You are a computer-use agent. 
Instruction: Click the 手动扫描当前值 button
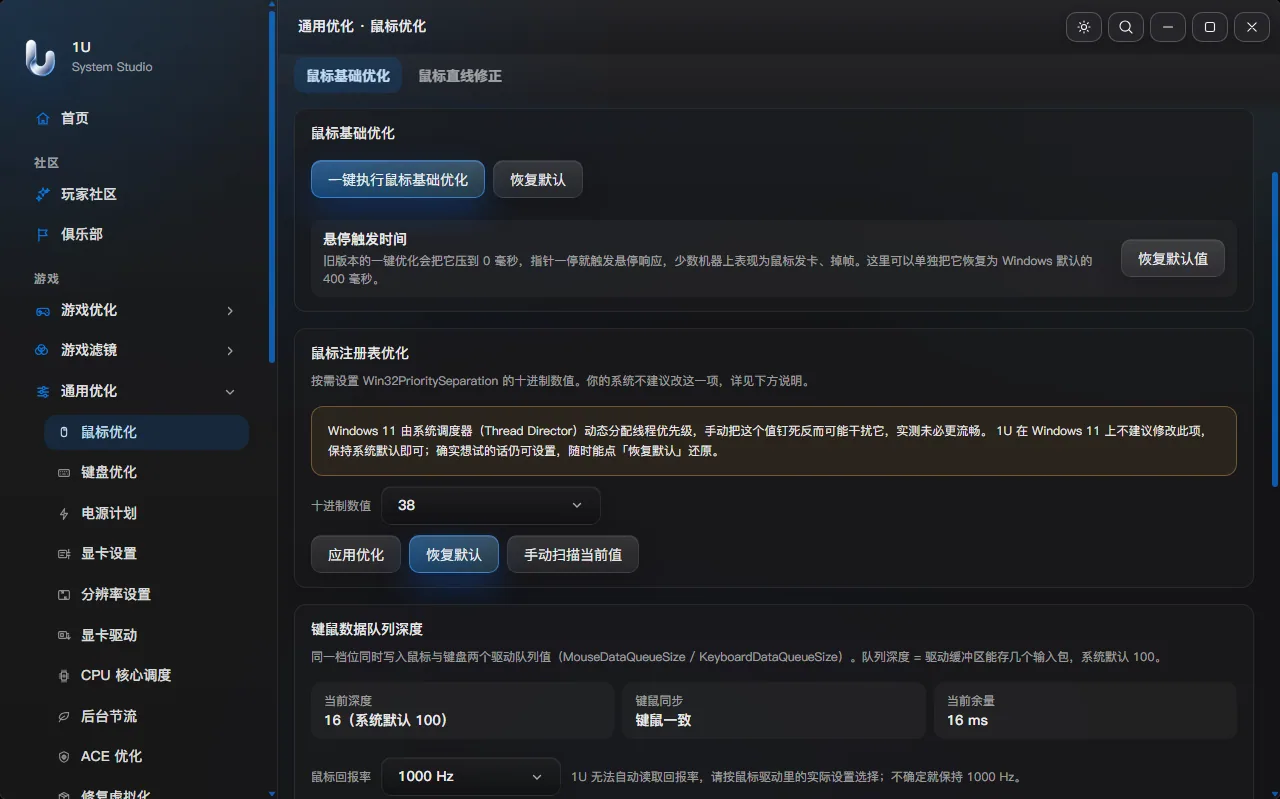point(573,554)
